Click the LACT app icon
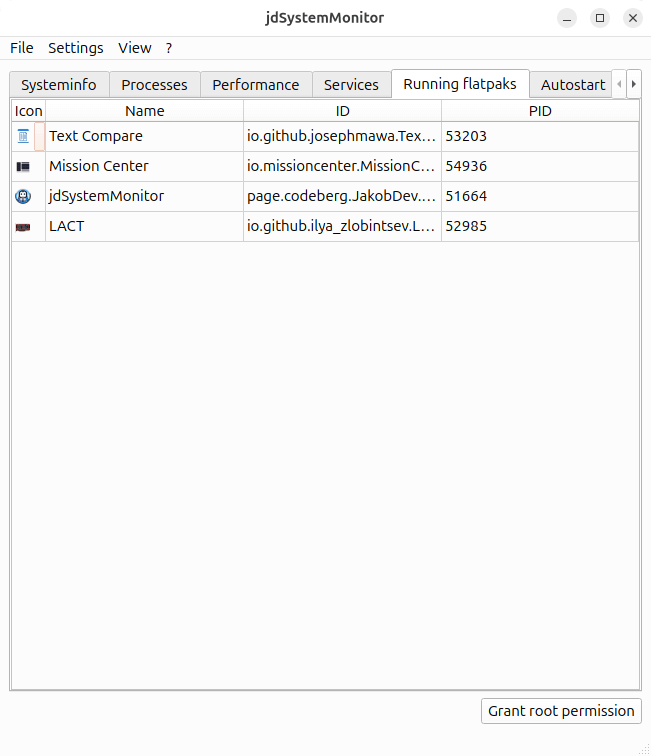Screen dimensions: 651x756 point(23,227)
